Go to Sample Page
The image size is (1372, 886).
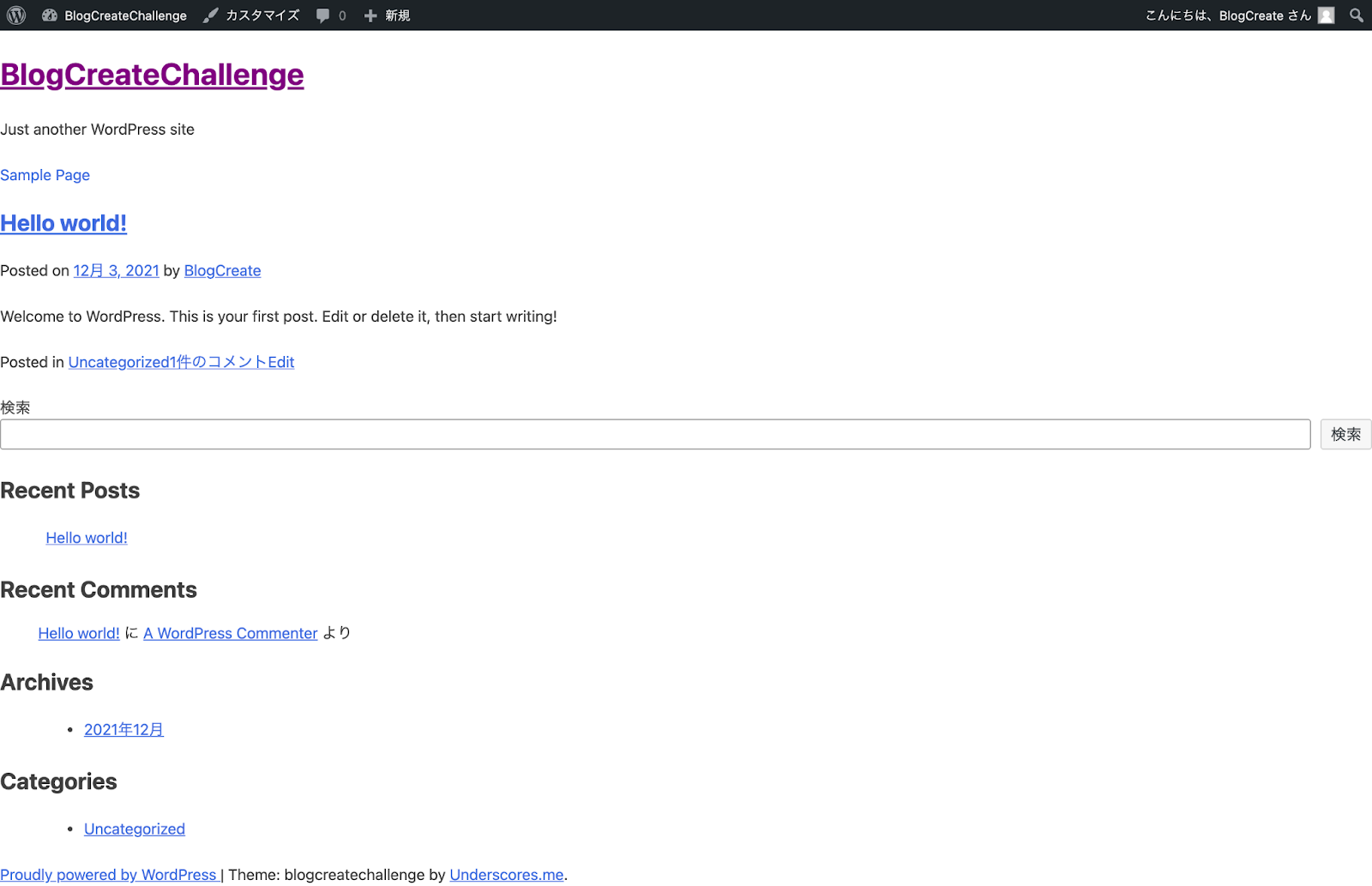coord(45,175)
